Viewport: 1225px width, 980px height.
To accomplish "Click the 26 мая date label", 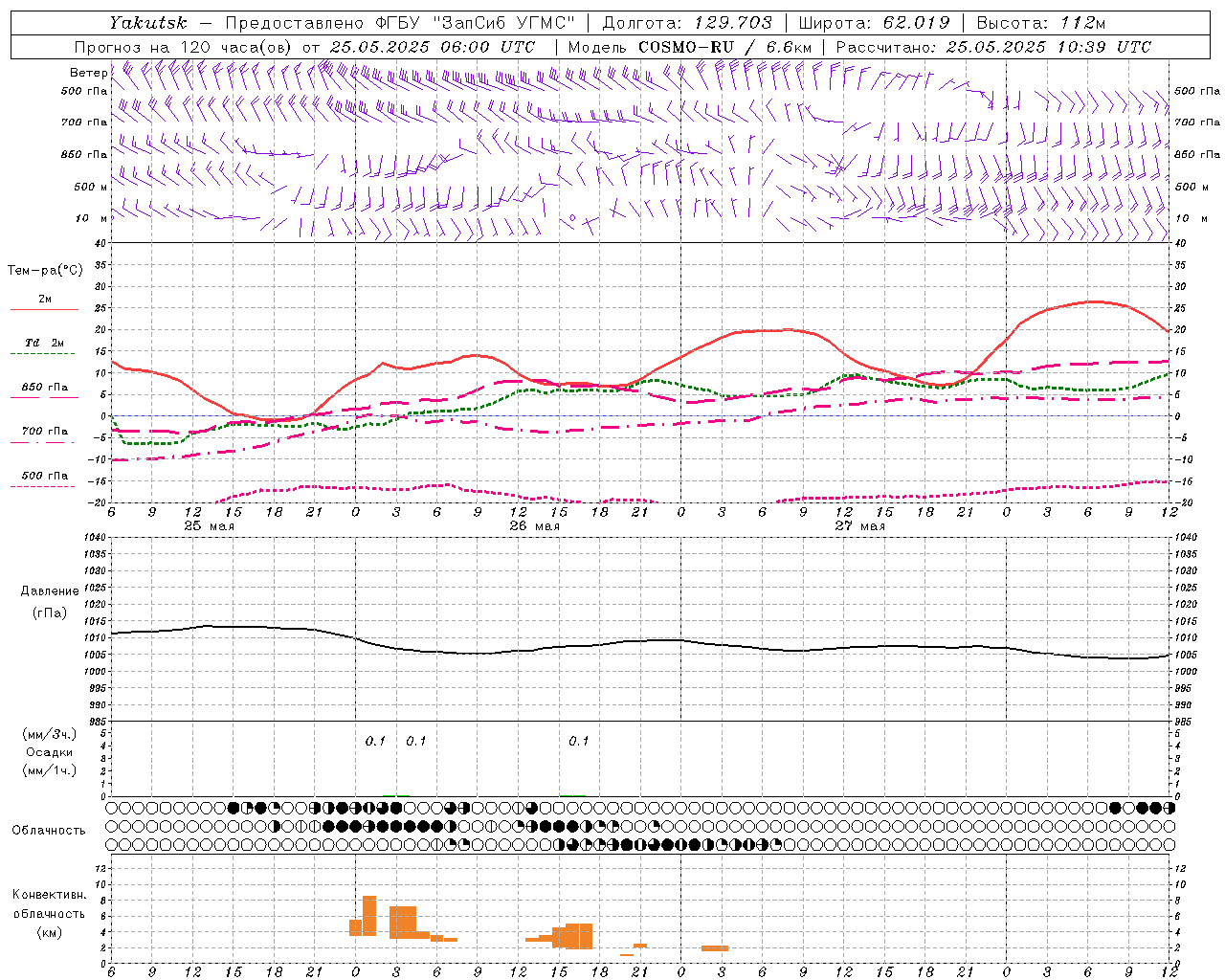I will point(535,525).
